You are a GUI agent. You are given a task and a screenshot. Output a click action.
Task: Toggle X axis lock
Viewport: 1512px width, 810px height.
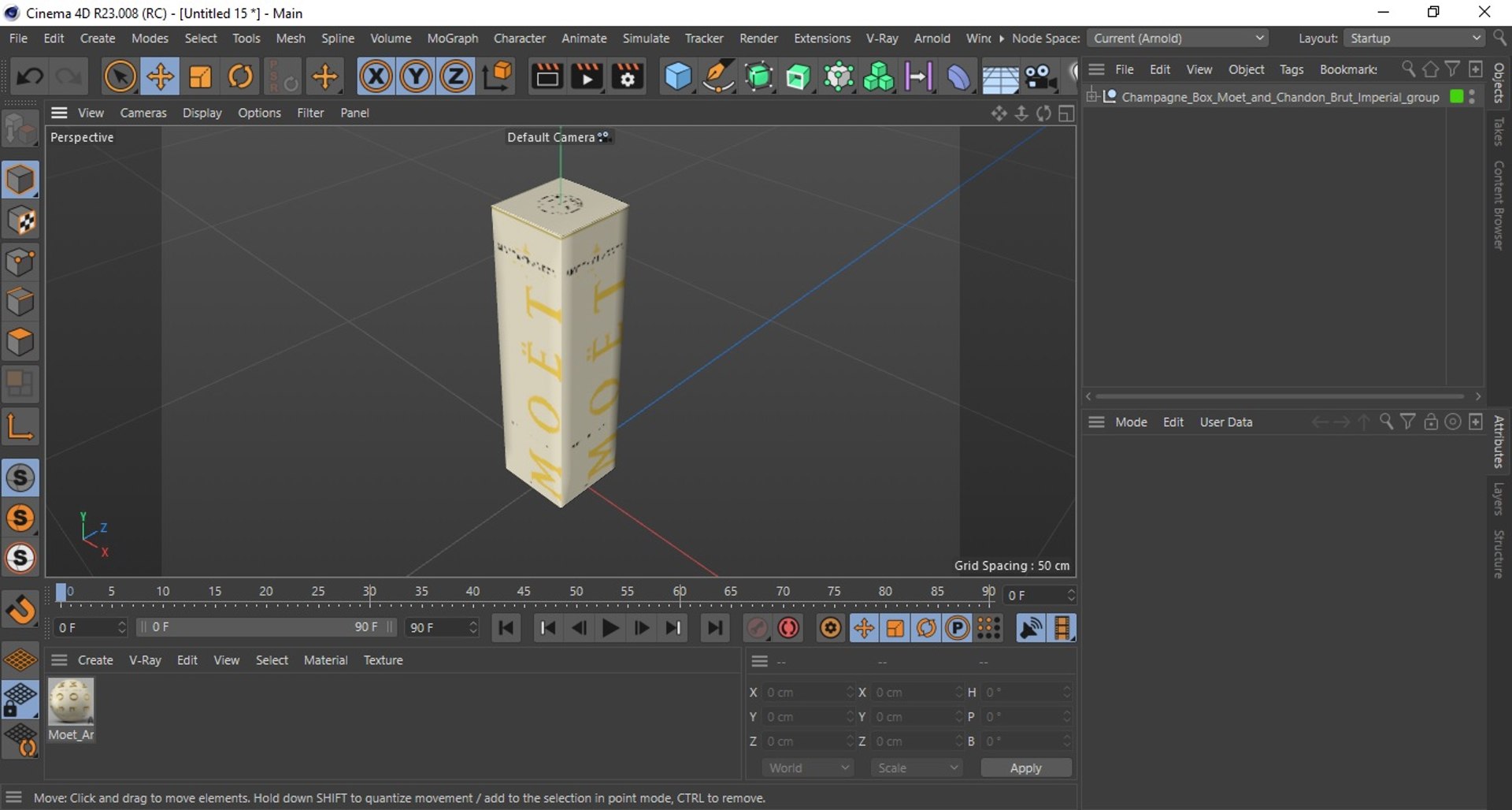pyautogui.click(x=376, y=76)
